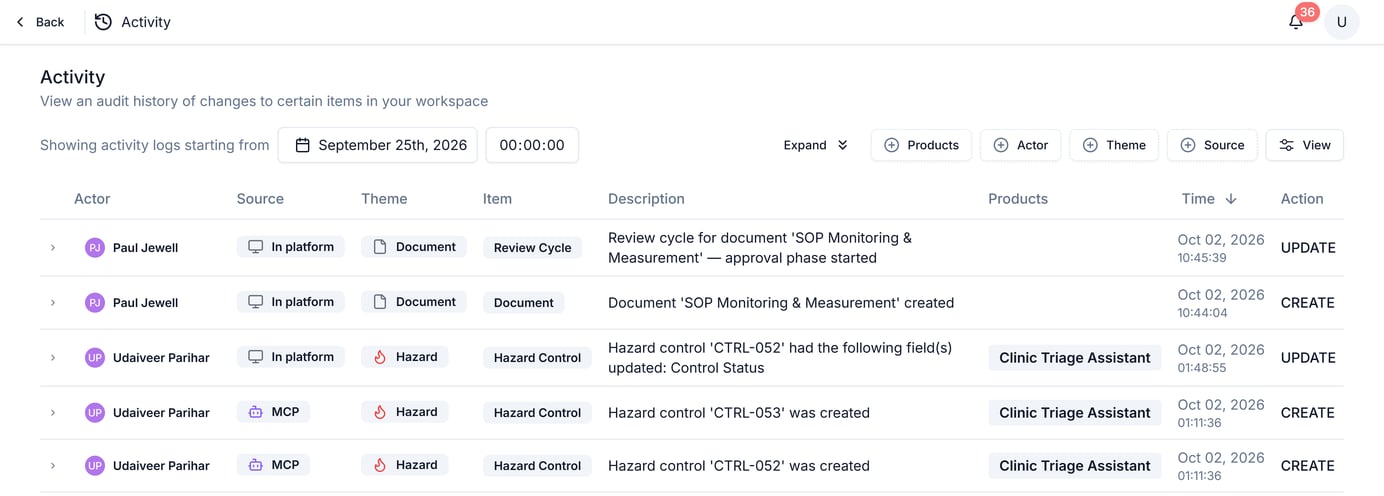This screenshot has height=496, width=1384.
Task: Click the PJ avatar in the Document created row
Action: [95, 302]
